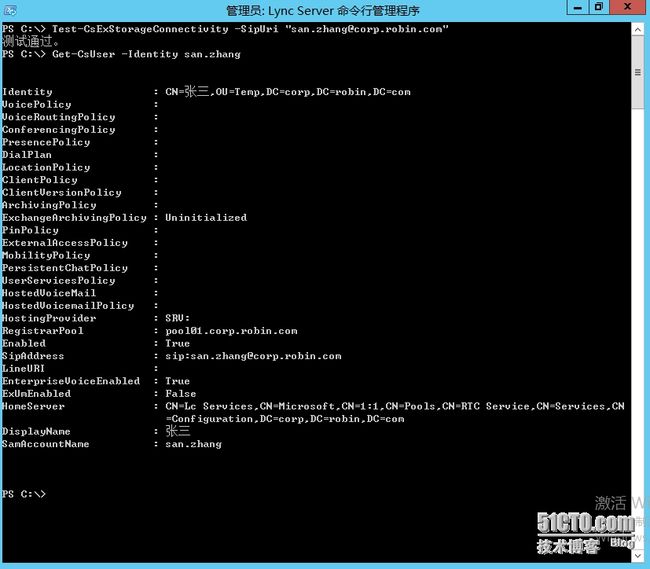
Task: Click the RegistrarPool property label
Action: [x=43, y=331]
